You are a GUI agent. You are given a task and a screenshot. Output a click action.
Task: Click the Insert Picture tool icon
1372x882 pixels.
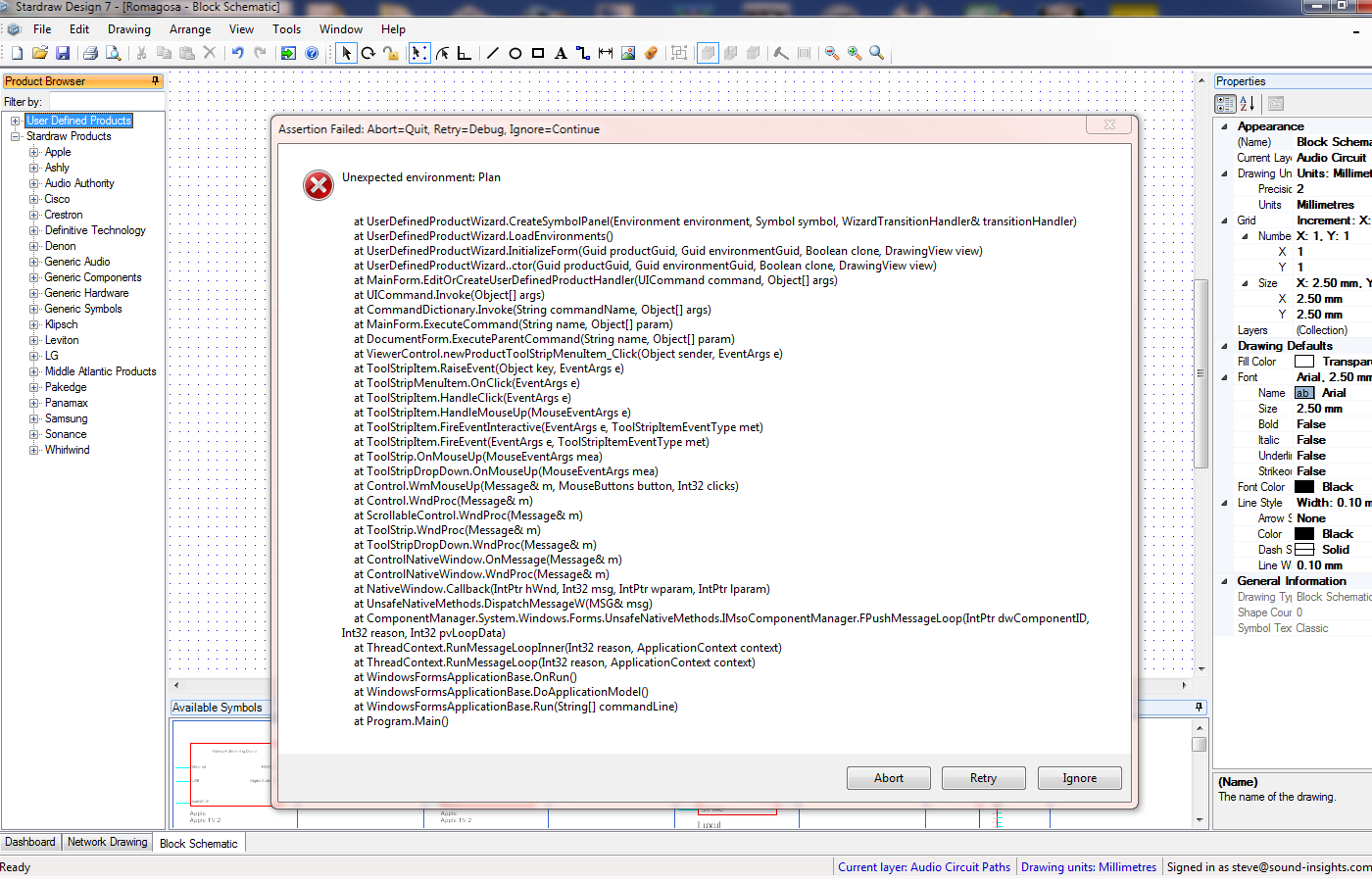click(x=628, y=53)
